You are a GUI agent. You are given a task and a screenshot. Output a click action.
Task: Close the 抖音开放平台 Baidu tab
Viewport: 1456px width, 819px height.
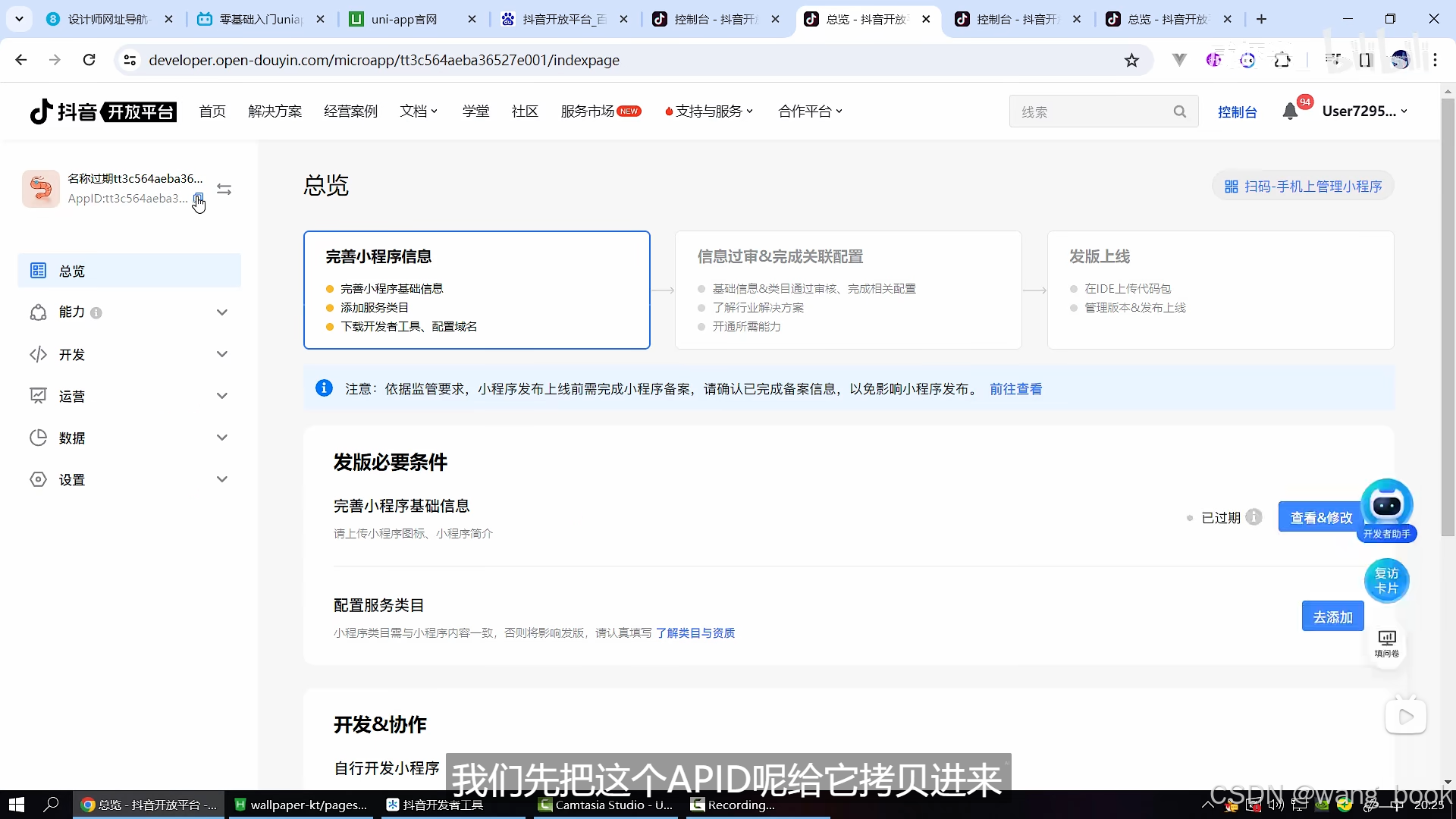(623, 19)
